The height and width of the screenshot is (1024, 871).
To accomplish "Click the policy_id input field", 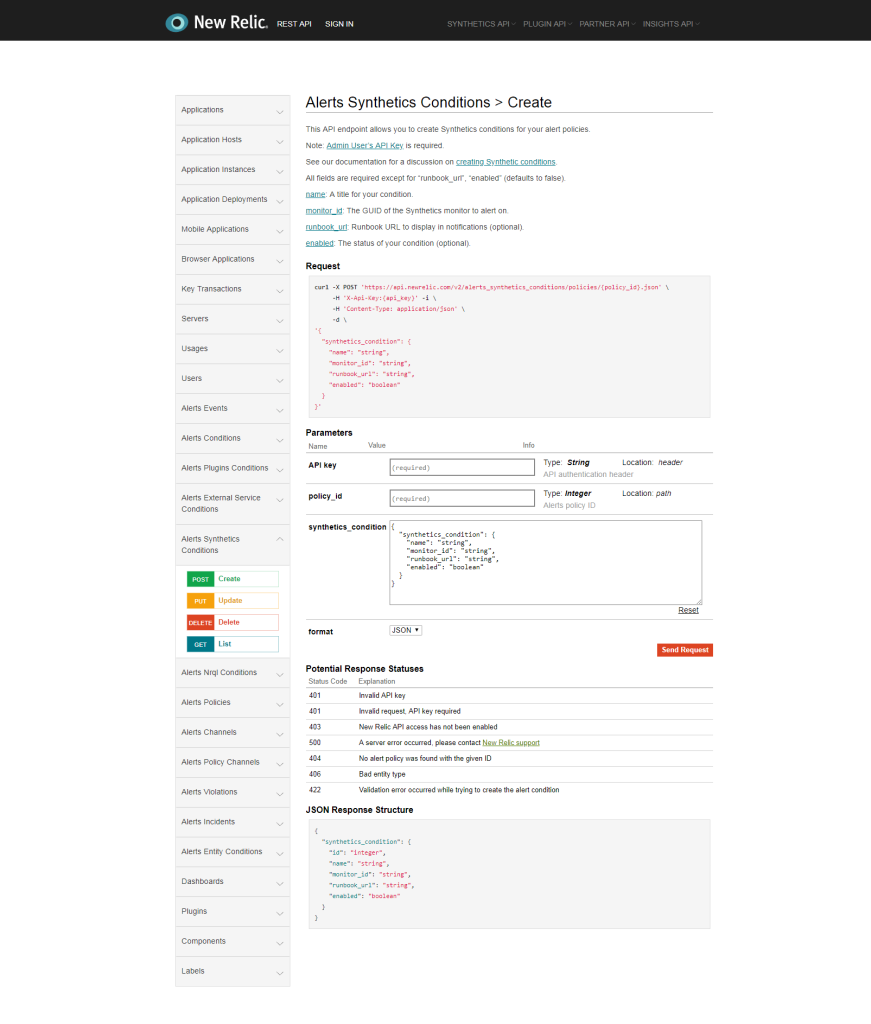I will pos(462,497).
